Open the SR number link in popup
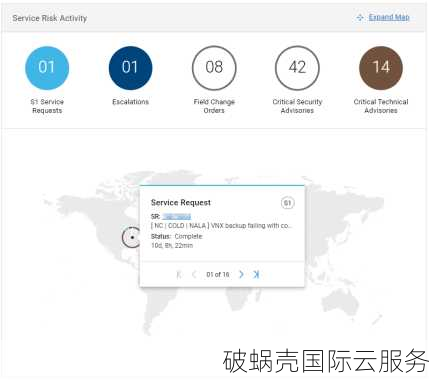 (x=177, y=217)
